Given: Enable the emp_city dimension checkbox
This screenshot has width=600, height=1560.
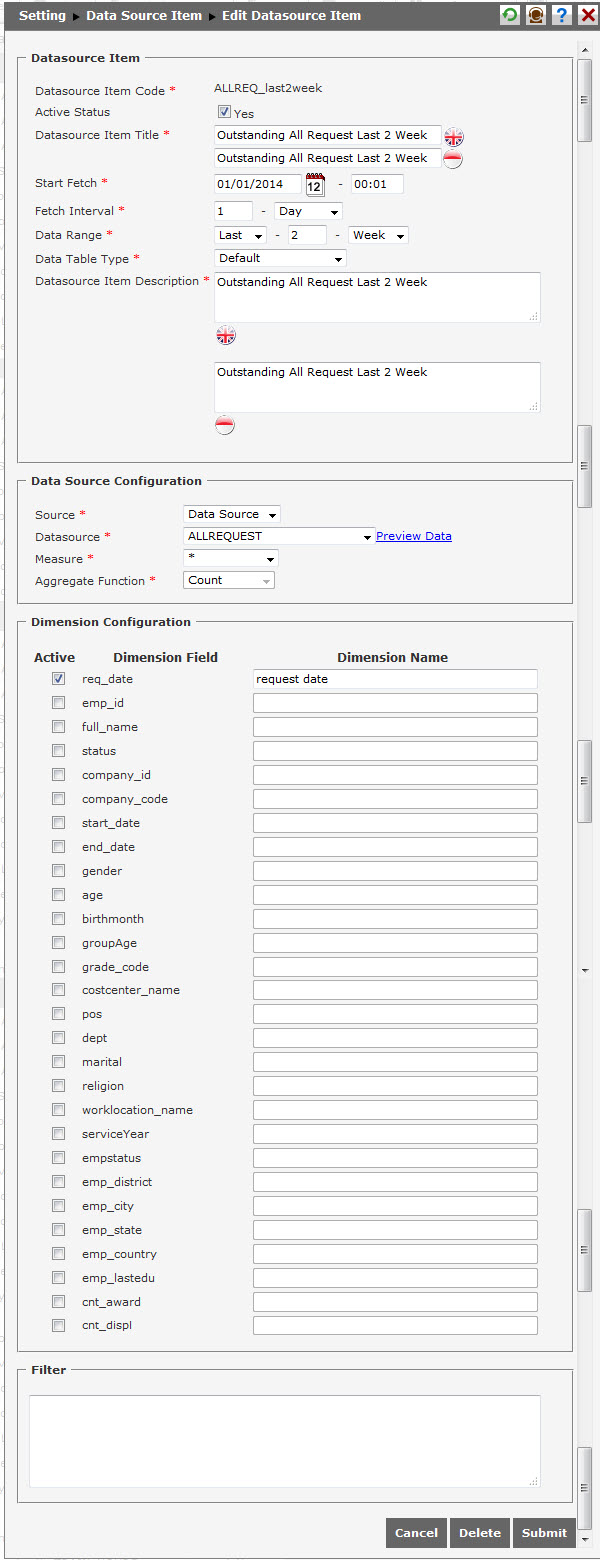Looking at the screenshot, I should click(58, 1206).
